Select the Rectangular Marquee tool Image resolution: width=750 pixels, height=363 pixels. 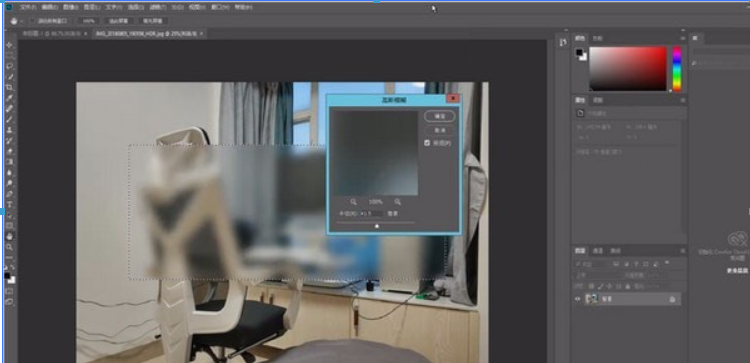coord(9,55)
